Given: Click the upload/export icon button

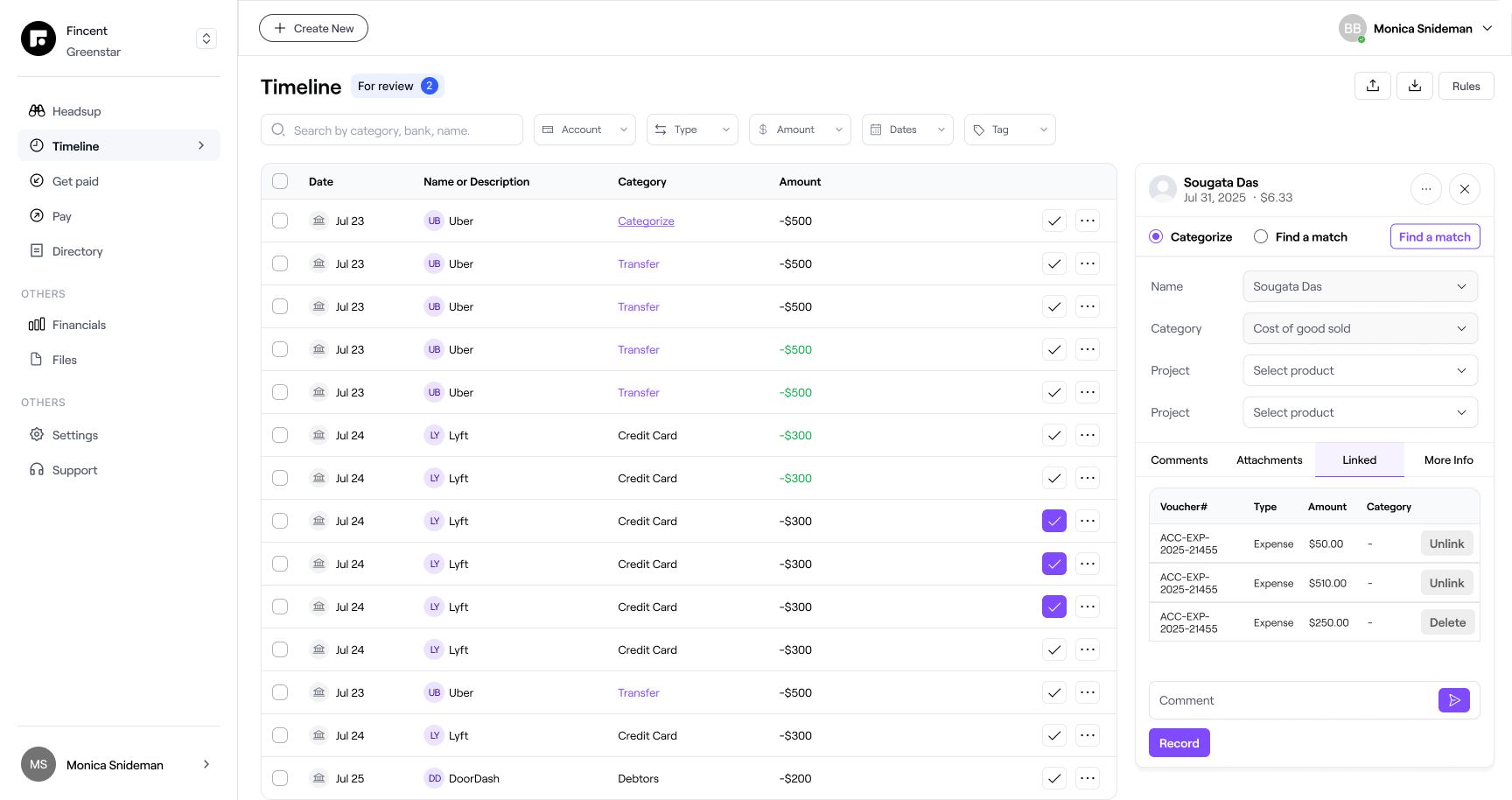Looking at the screenshot, I should click(x=1373, y=86).
